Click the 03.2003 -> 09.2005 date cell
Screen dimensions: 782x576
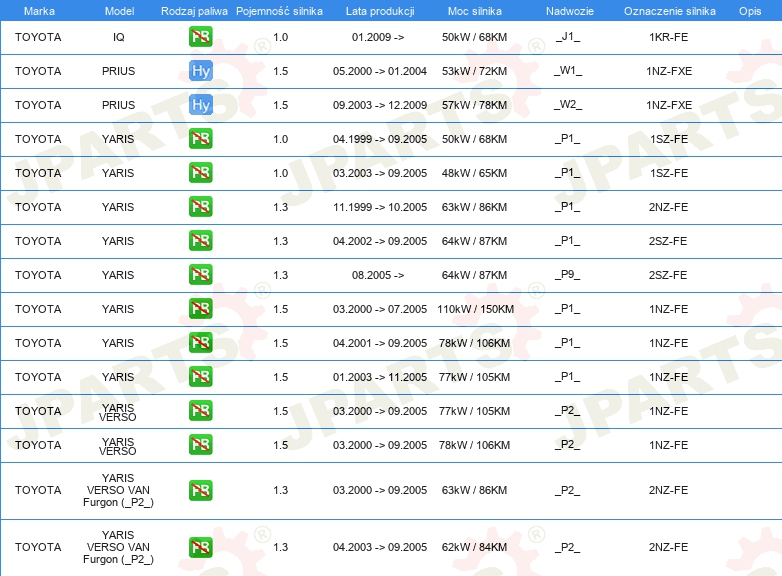pyautogui.click(x=380, y=173)
